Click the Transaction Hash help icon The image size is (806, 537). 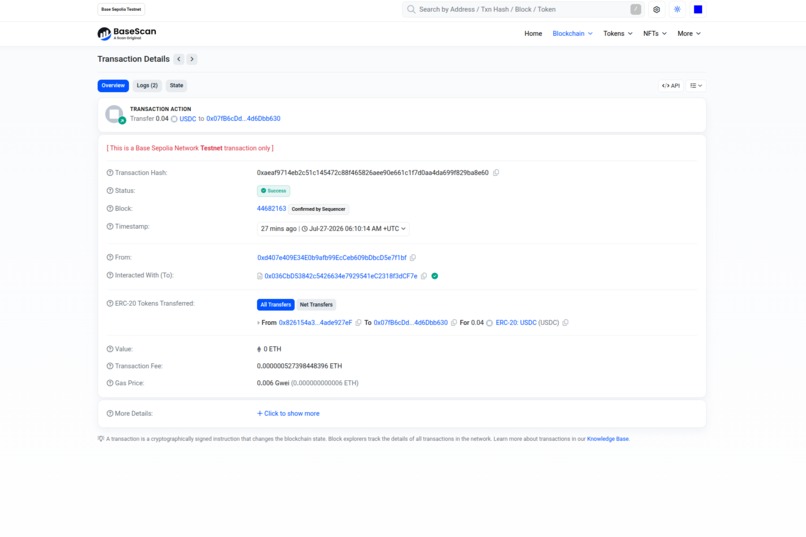coord(109,173)
